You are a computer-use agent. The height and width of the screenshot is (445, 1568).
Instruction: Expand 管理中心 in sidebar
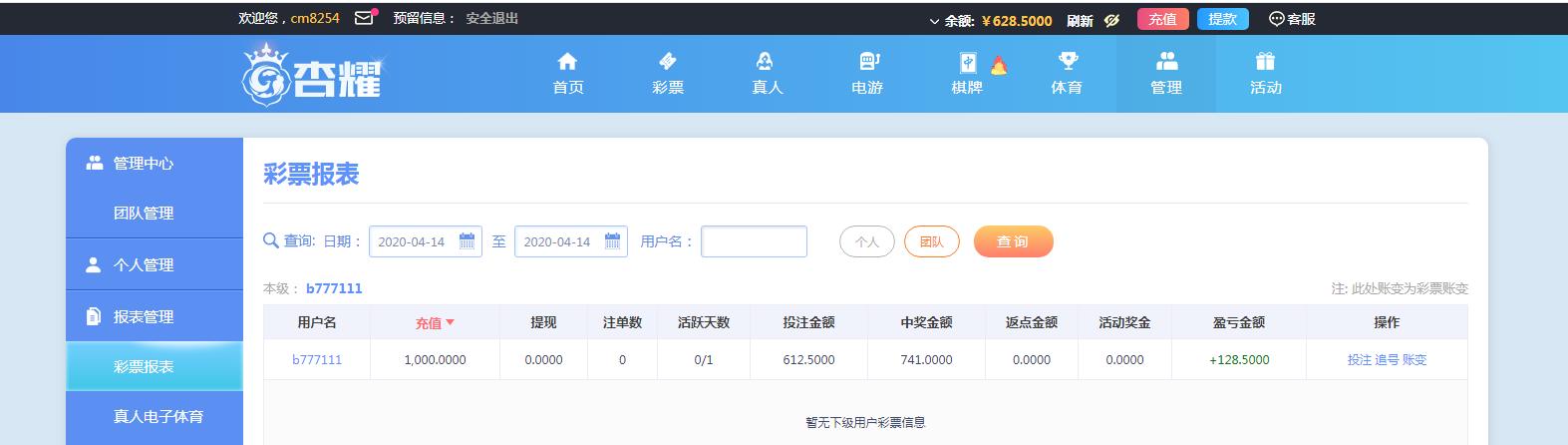[x=155, y=163]
